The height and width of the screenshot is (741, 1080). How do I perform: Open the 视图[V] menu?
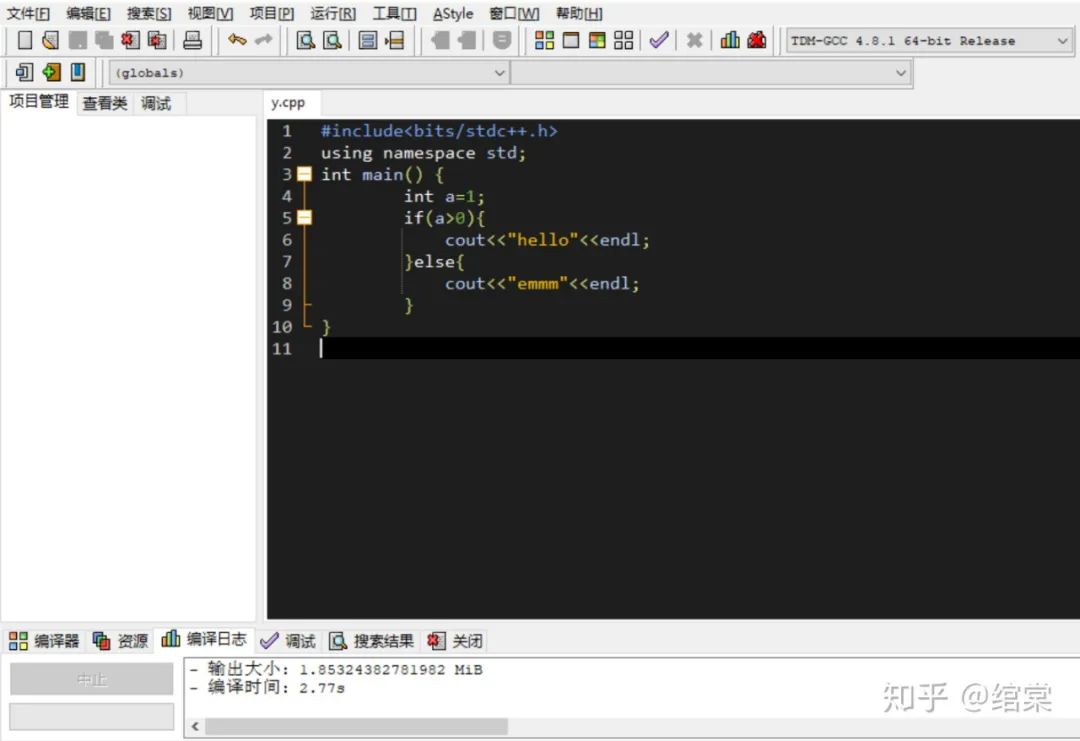click(x=210, y=13)
